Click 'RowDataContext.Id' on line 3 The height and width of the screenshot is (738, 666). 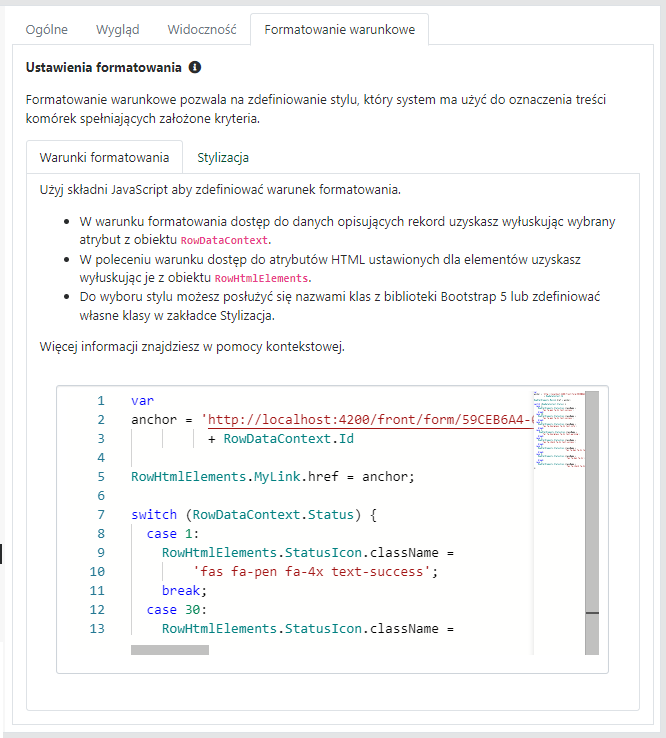point(289,439)
